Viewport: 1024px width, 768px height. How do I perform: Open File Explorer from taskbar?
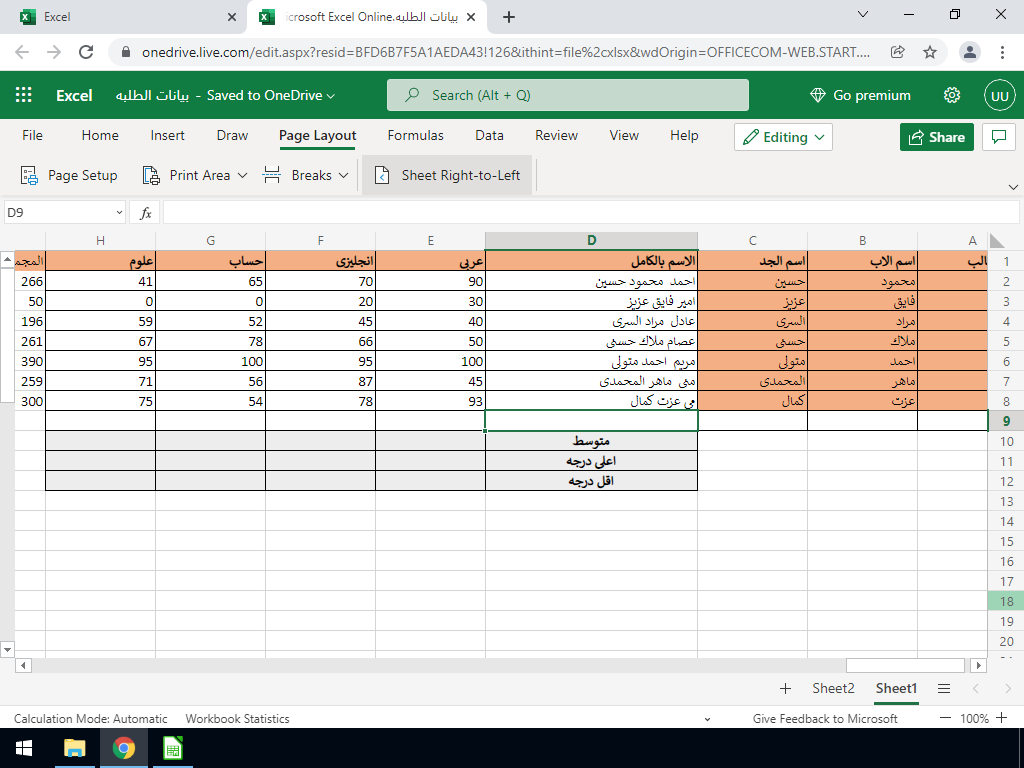click(x=74, y=748)
